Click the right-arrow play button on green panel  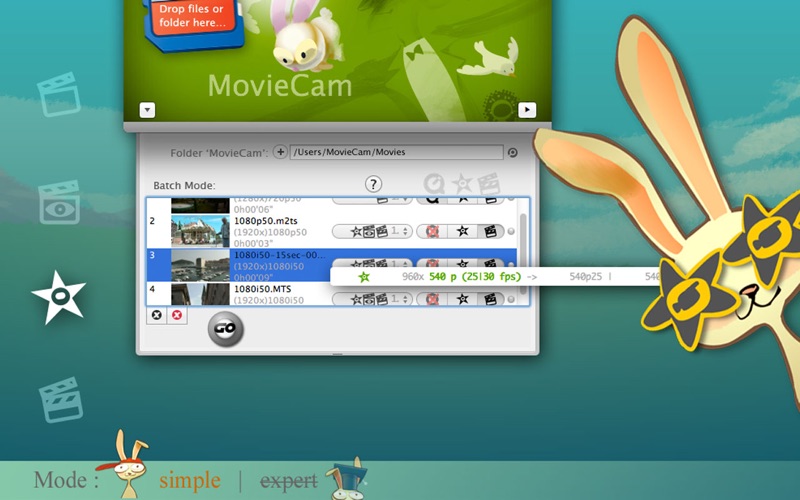pyautogui.click(x=527, y=110)
